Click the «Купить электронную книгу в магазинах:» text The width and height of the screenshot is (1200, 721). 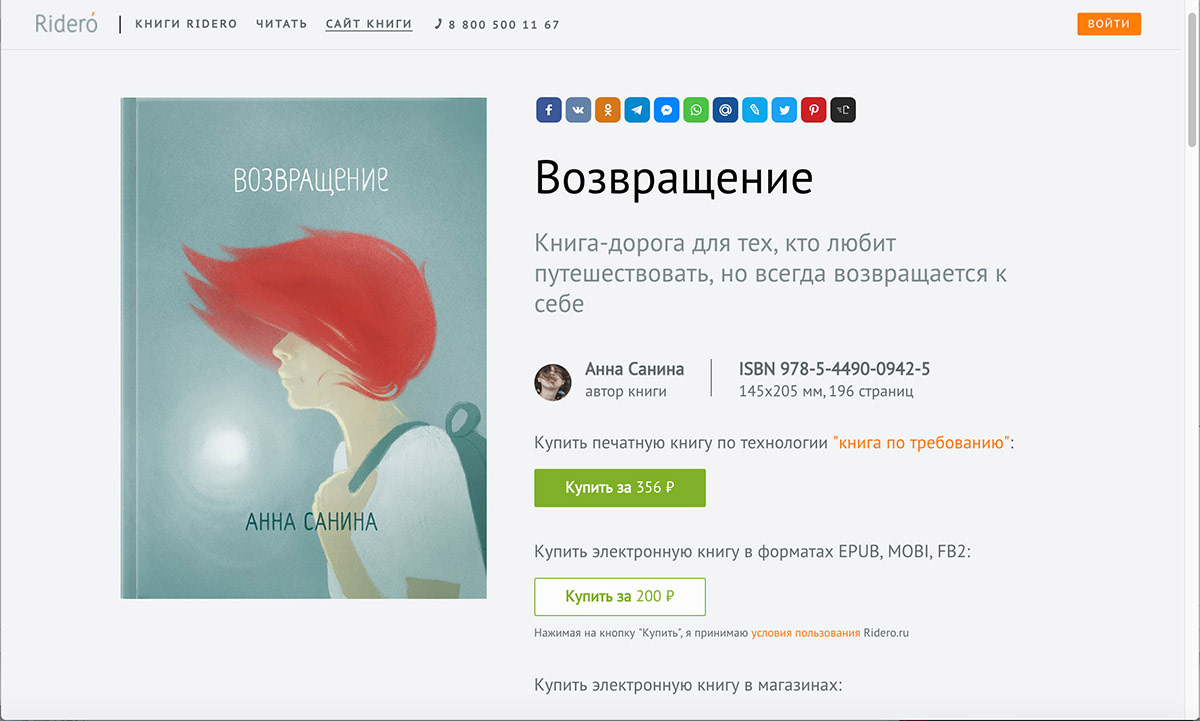(689, 686)
